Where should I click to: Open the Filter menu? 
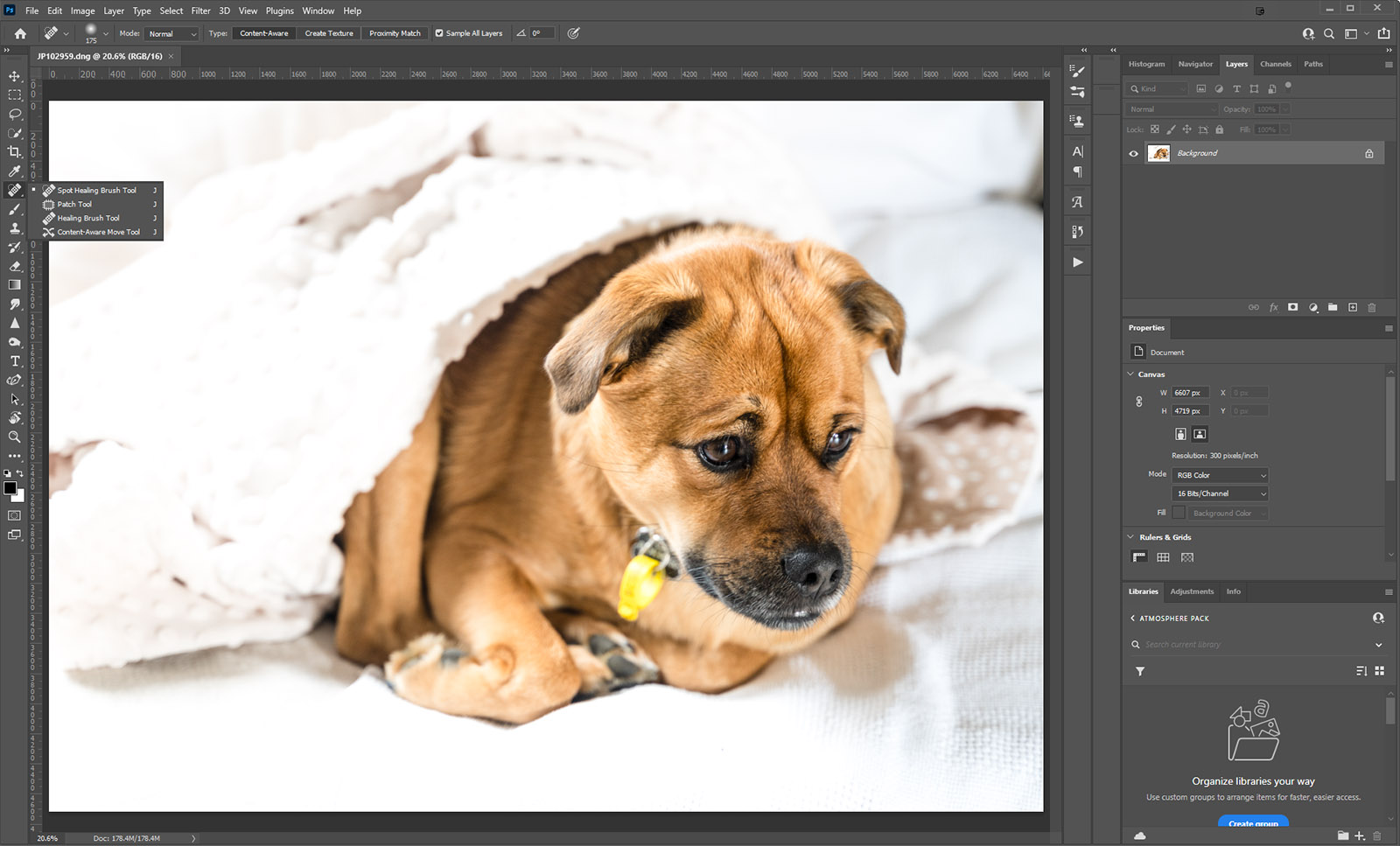pyautogui.click(x=200, y=10)
